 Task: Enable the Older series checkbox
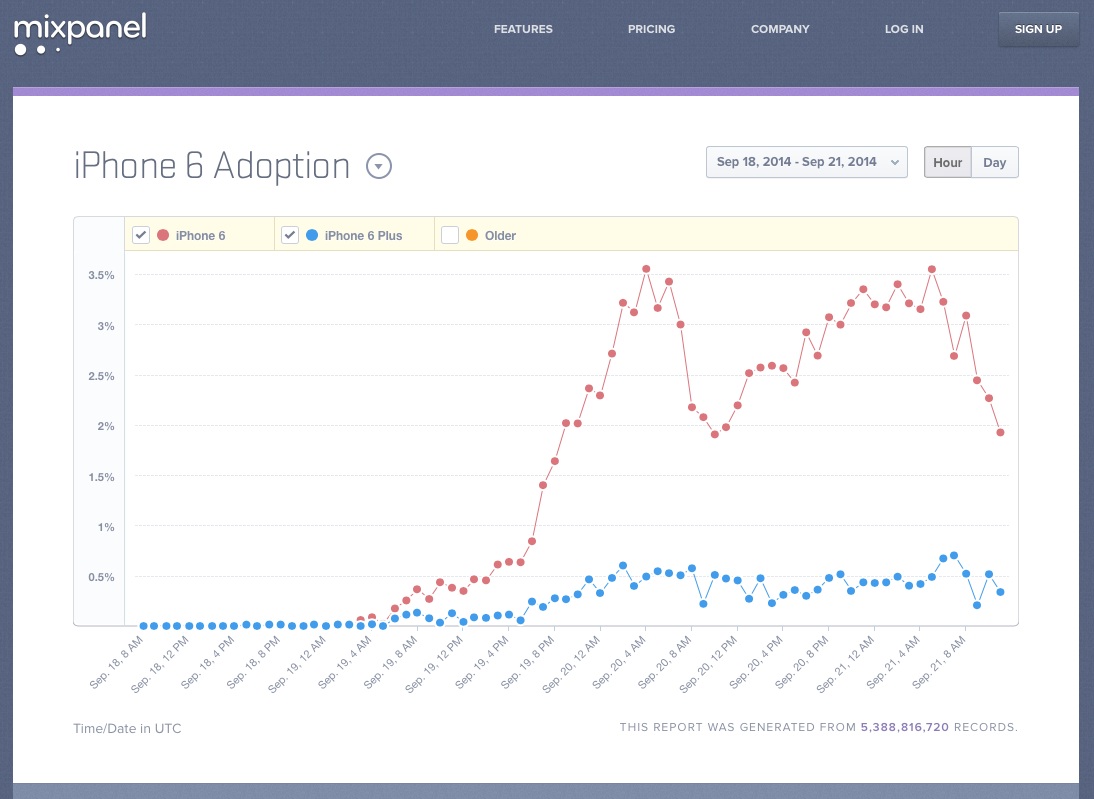(450, 235)
